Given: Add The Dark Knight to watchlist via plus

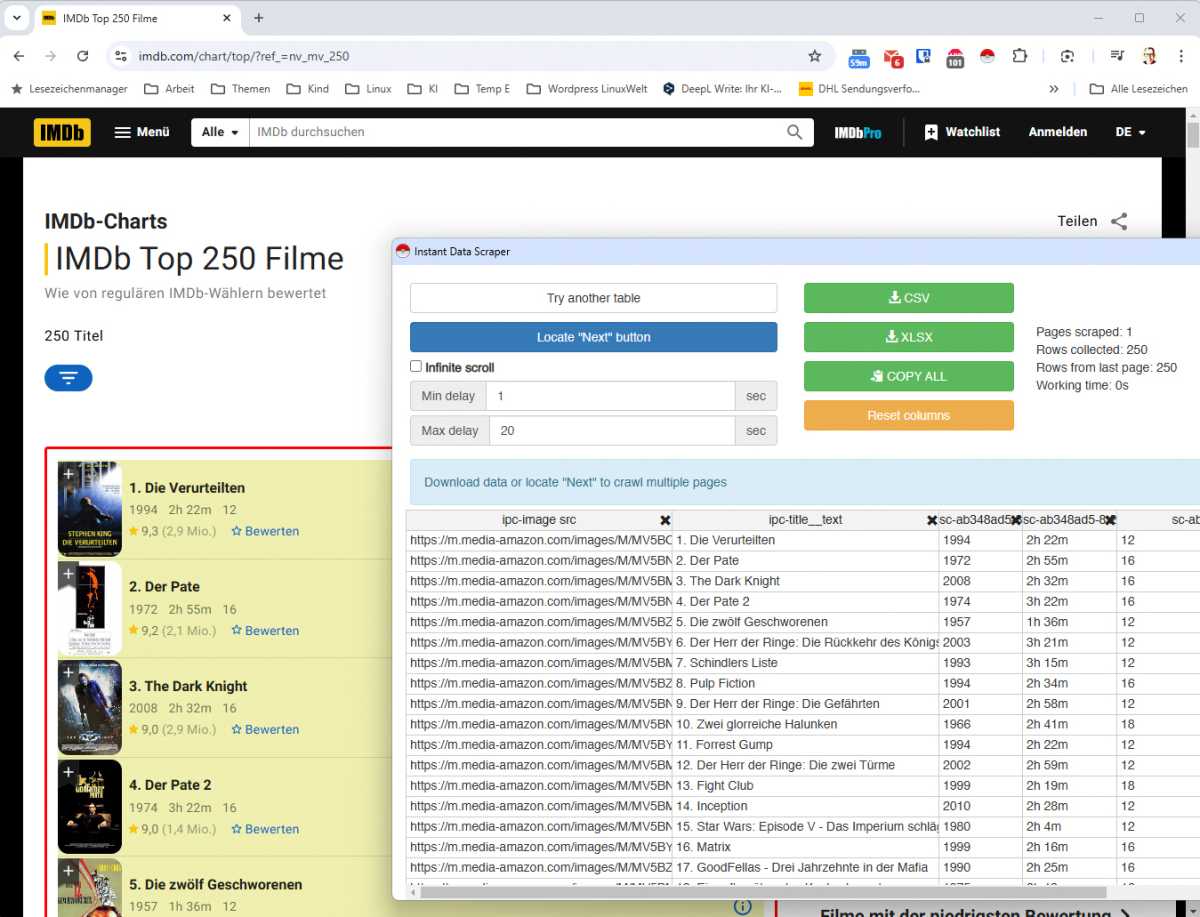Looking at the screenshot, I should point(69,672).
